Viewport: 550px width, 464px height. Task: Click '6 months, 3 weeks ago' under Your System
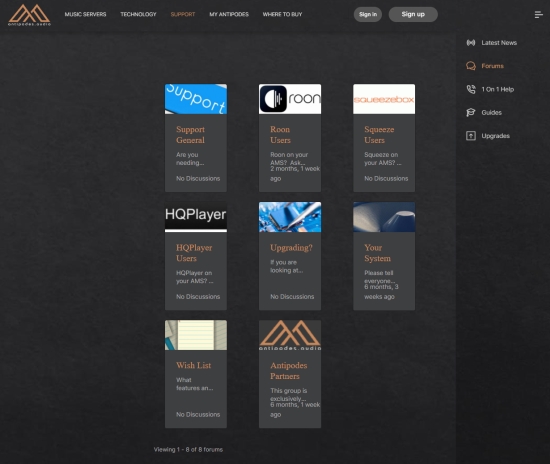[x=381, y=291]
